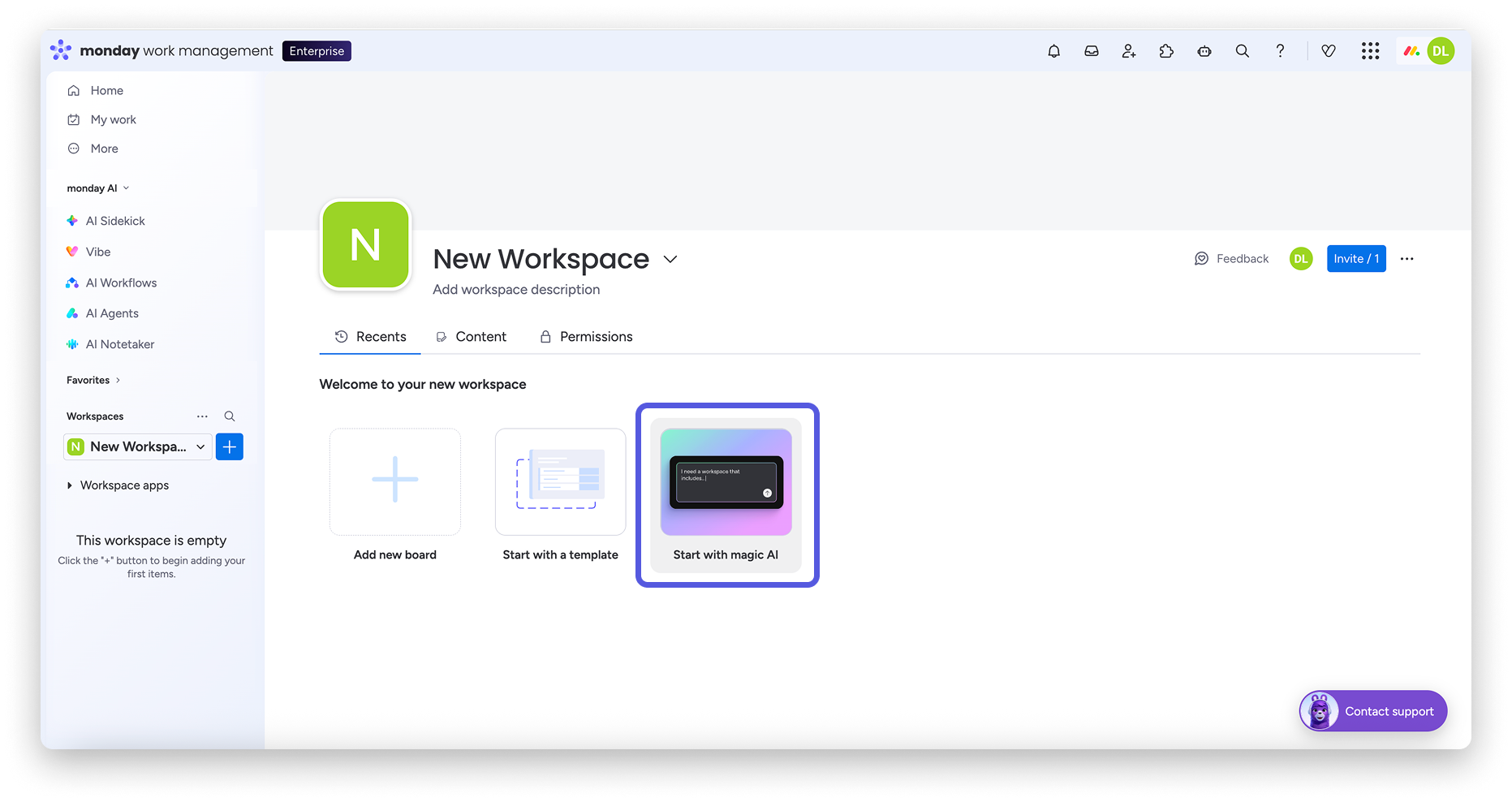1512x802 pixels.
Task: Search workspaces with the magnifier icon
Action: [x=230, y=416]
